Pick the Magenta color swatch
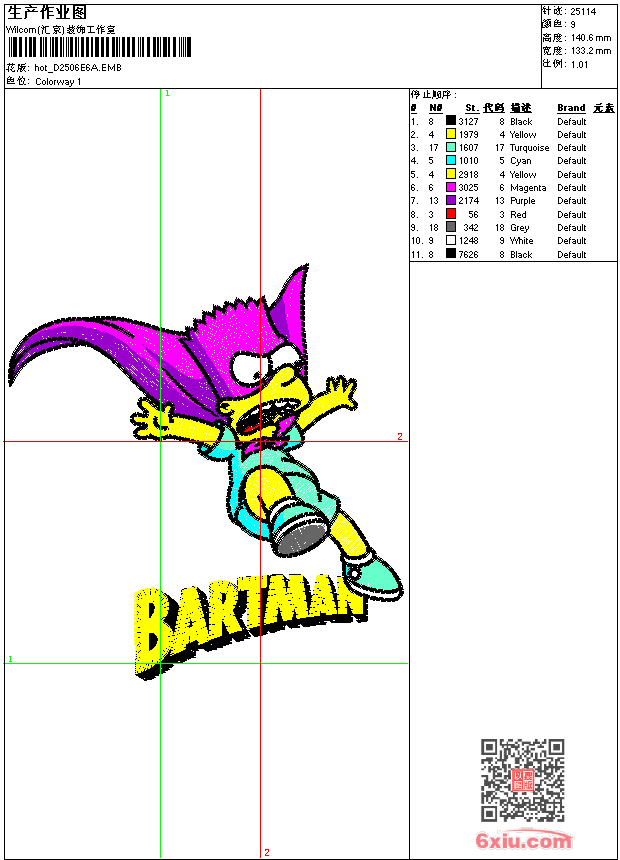This screenshot has height=860, width=620. [x=450, y=187]
